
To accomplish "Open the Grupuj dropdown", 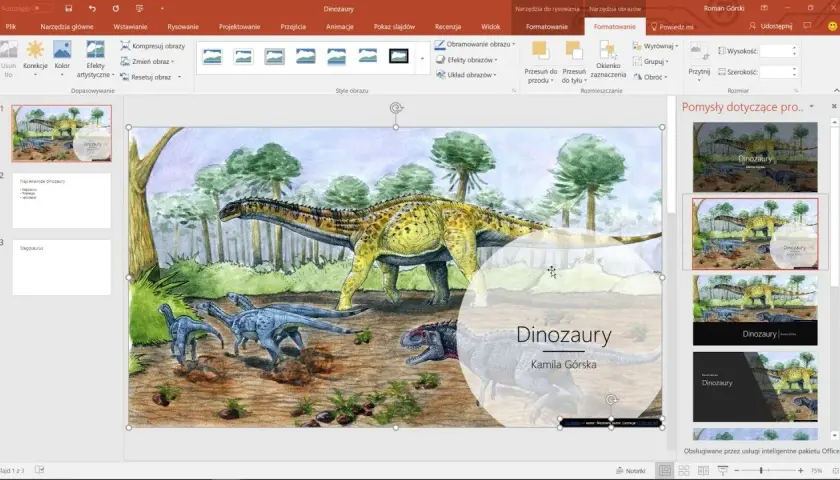I will [651, 62].
